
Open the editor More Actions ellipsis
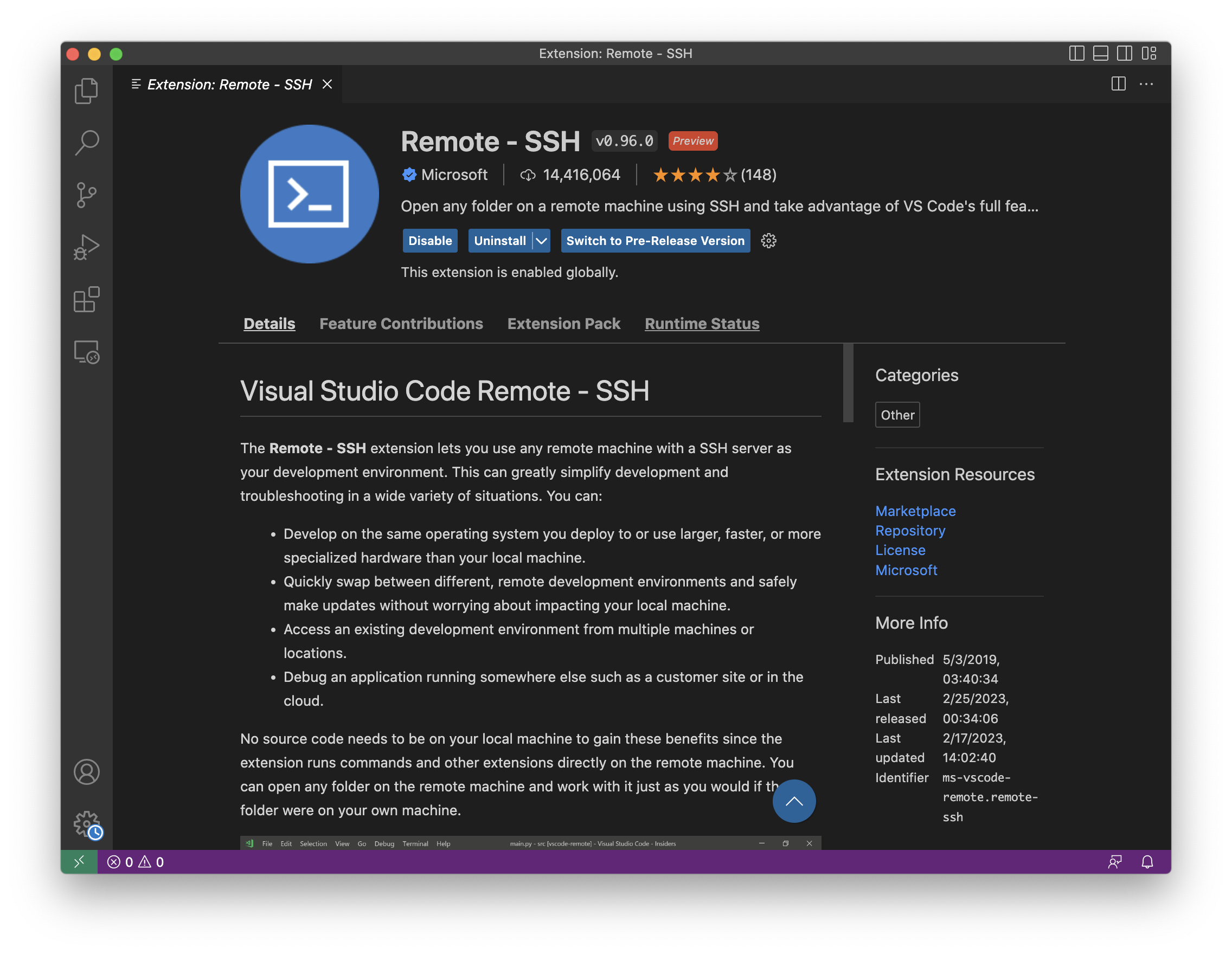1146,84
